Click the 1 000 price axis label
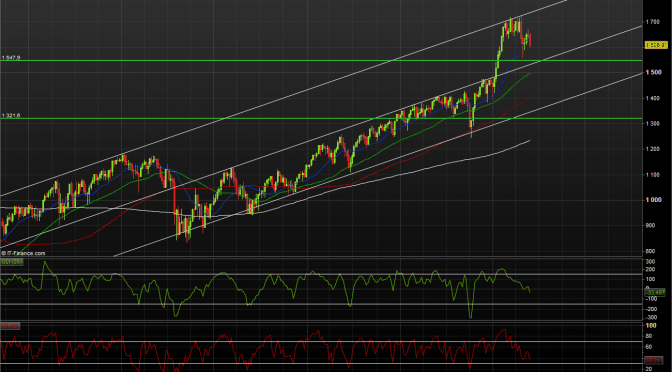The image size is (672, 372). coord(654,200)
